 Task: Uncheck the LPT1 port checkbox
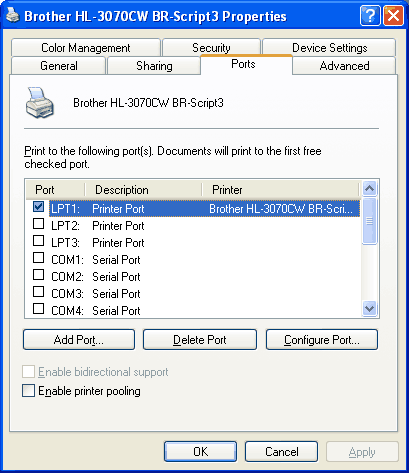(x=39, y=207)
